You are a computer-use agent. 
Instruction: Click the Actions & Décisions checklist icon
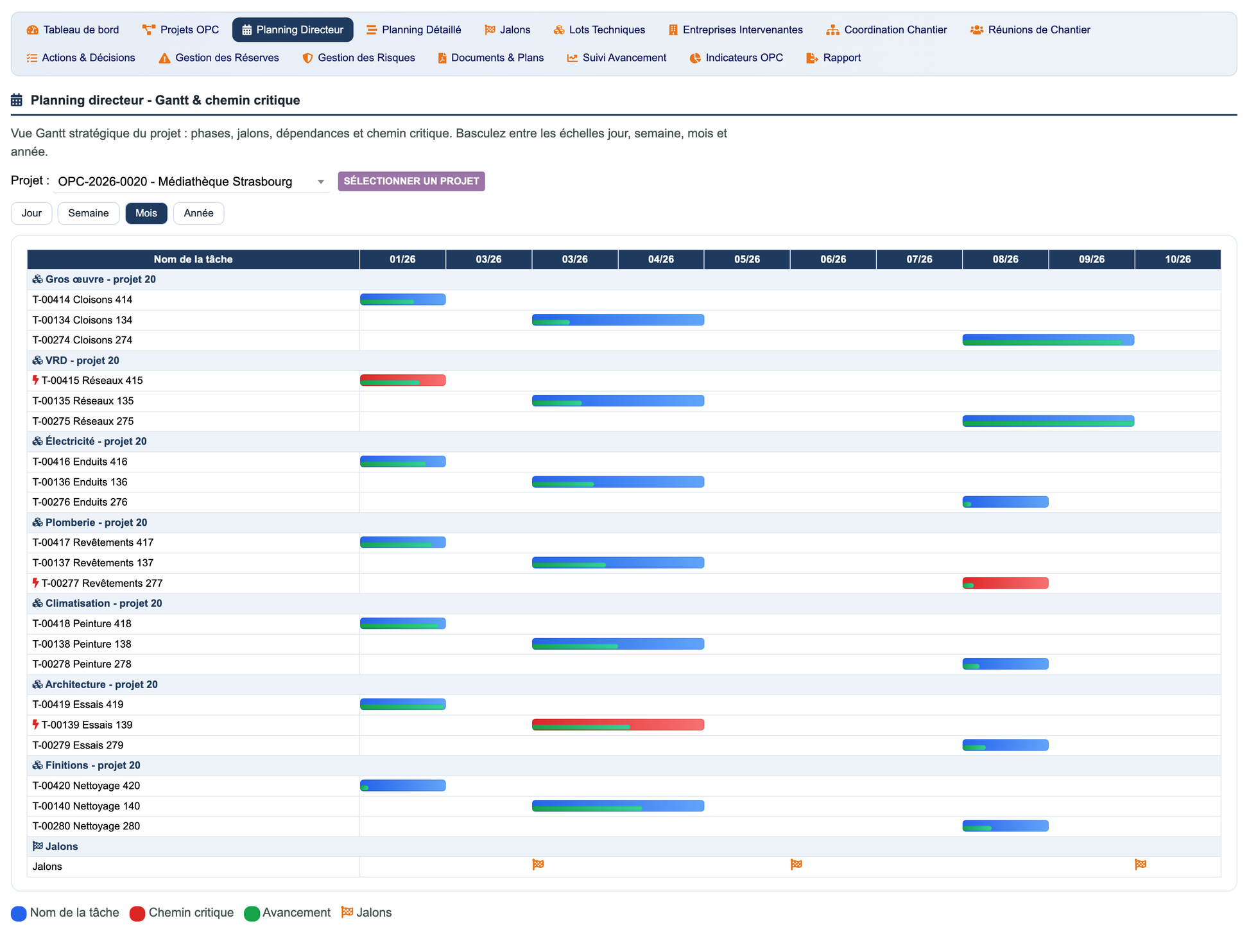click(x=32, y=58)
